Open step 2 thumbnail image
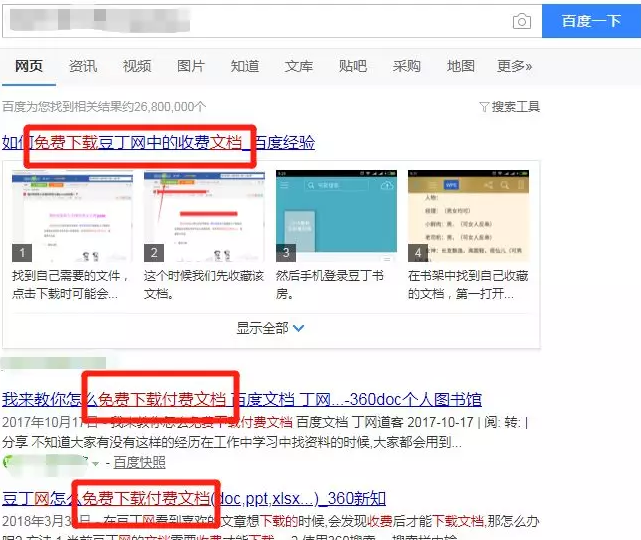 coord(204,216)
